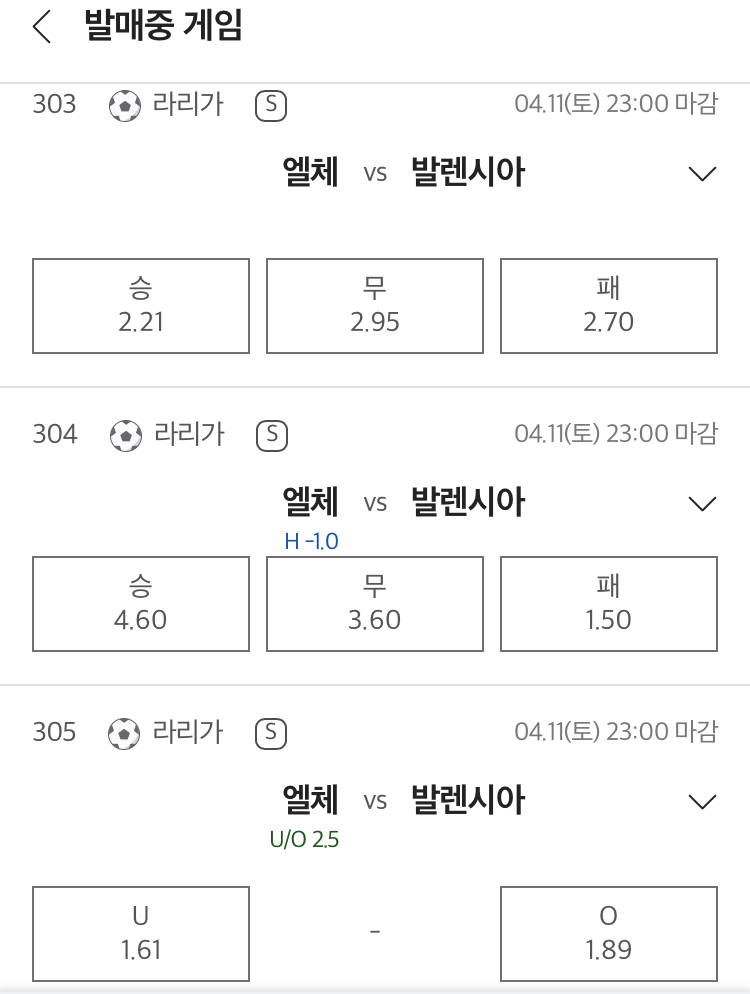Choose handicap 패 at odds 1.50

609,604
